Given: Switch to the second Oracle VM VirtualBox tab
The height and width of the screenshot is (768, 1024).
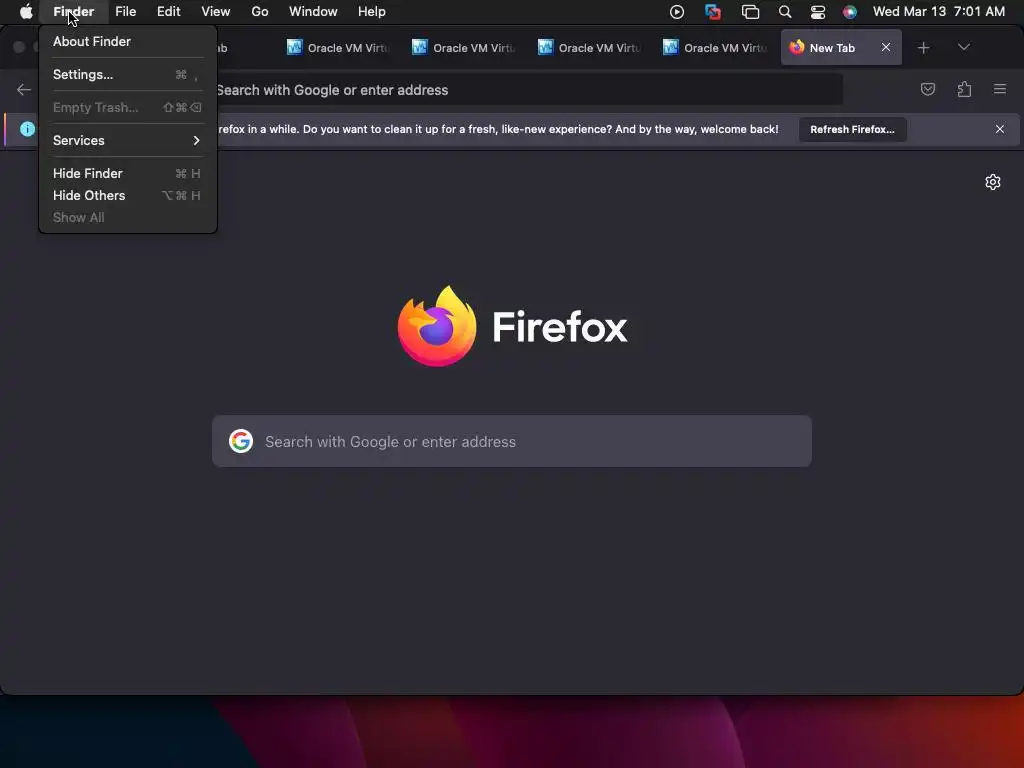Looking at the screenshot, I should 464,48.
